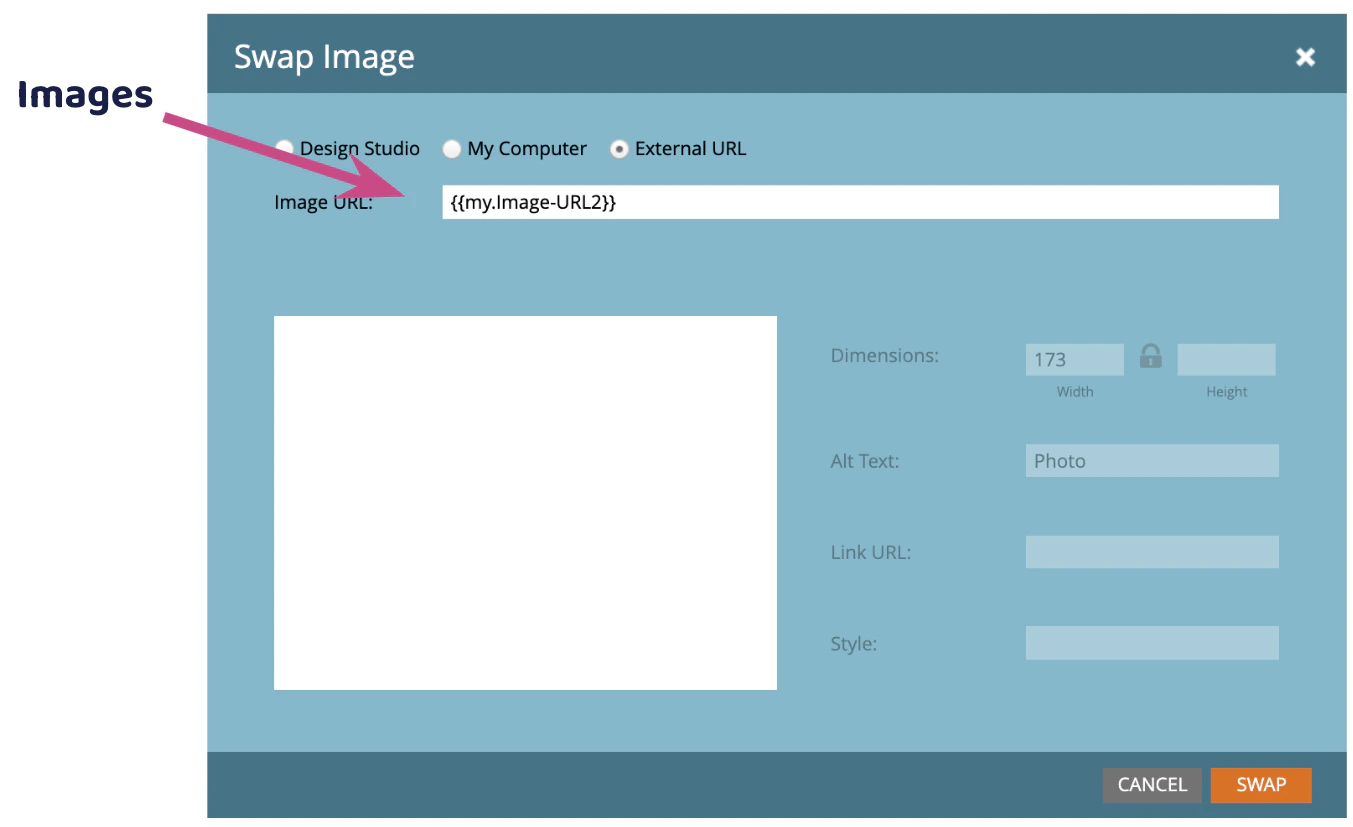Click the Style input field

point(1151,643)
